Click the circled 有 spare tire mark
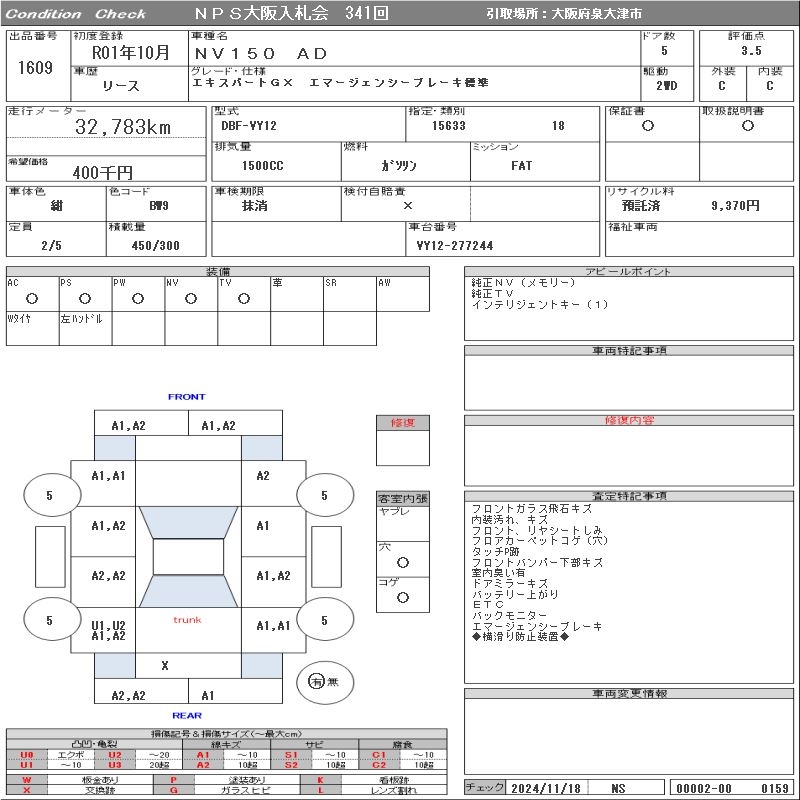Image resolution: width=800 pixels, height=800 pixels. (316, 681)
